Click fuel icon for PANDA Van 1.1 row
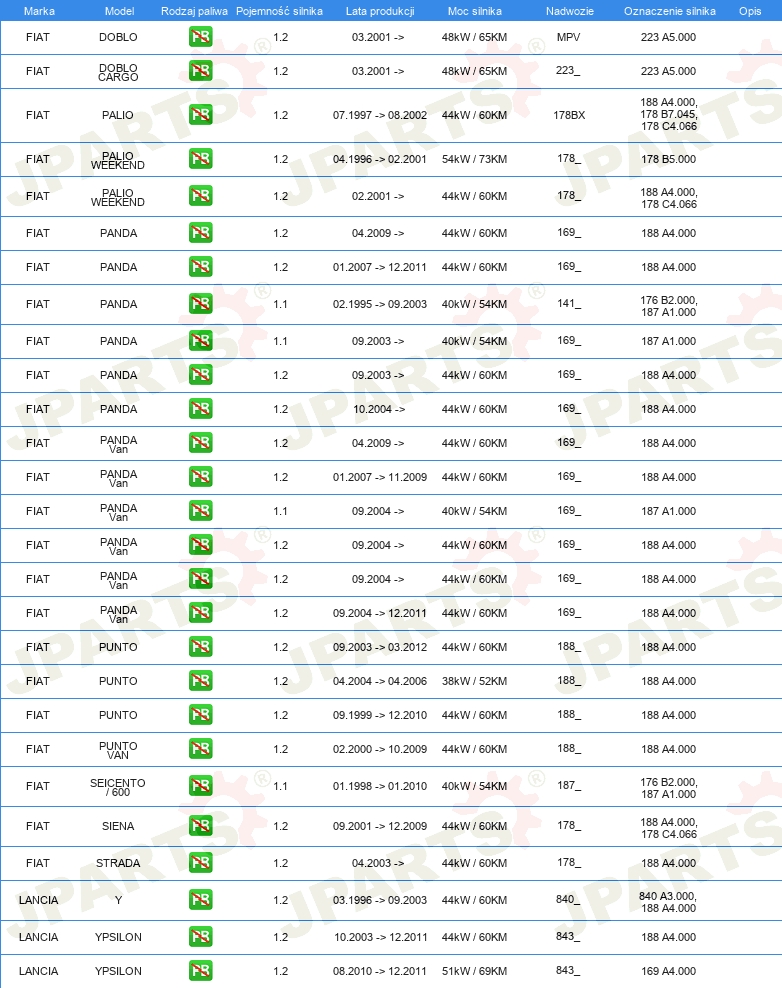 point(200,511)
